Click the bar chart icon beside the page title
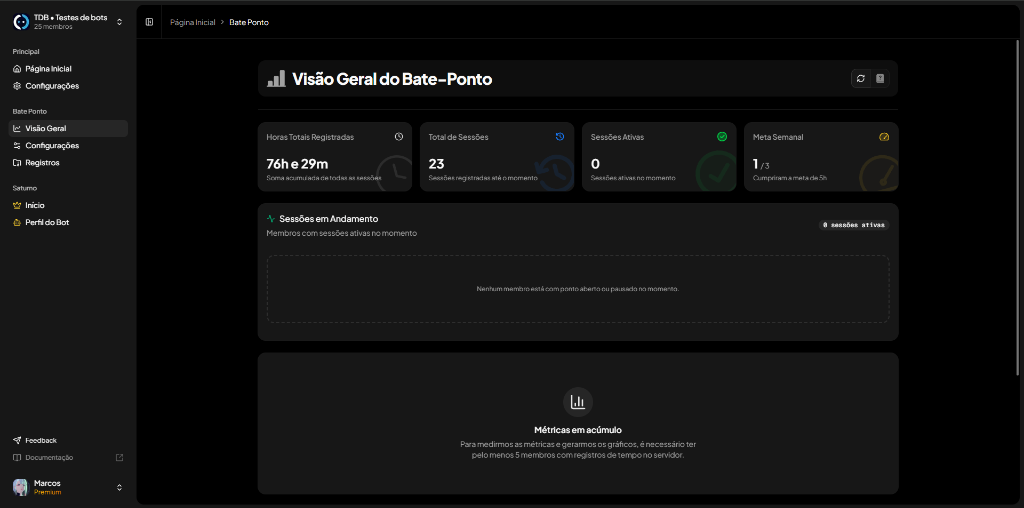1024x508 pixels. tap(276, 79)
